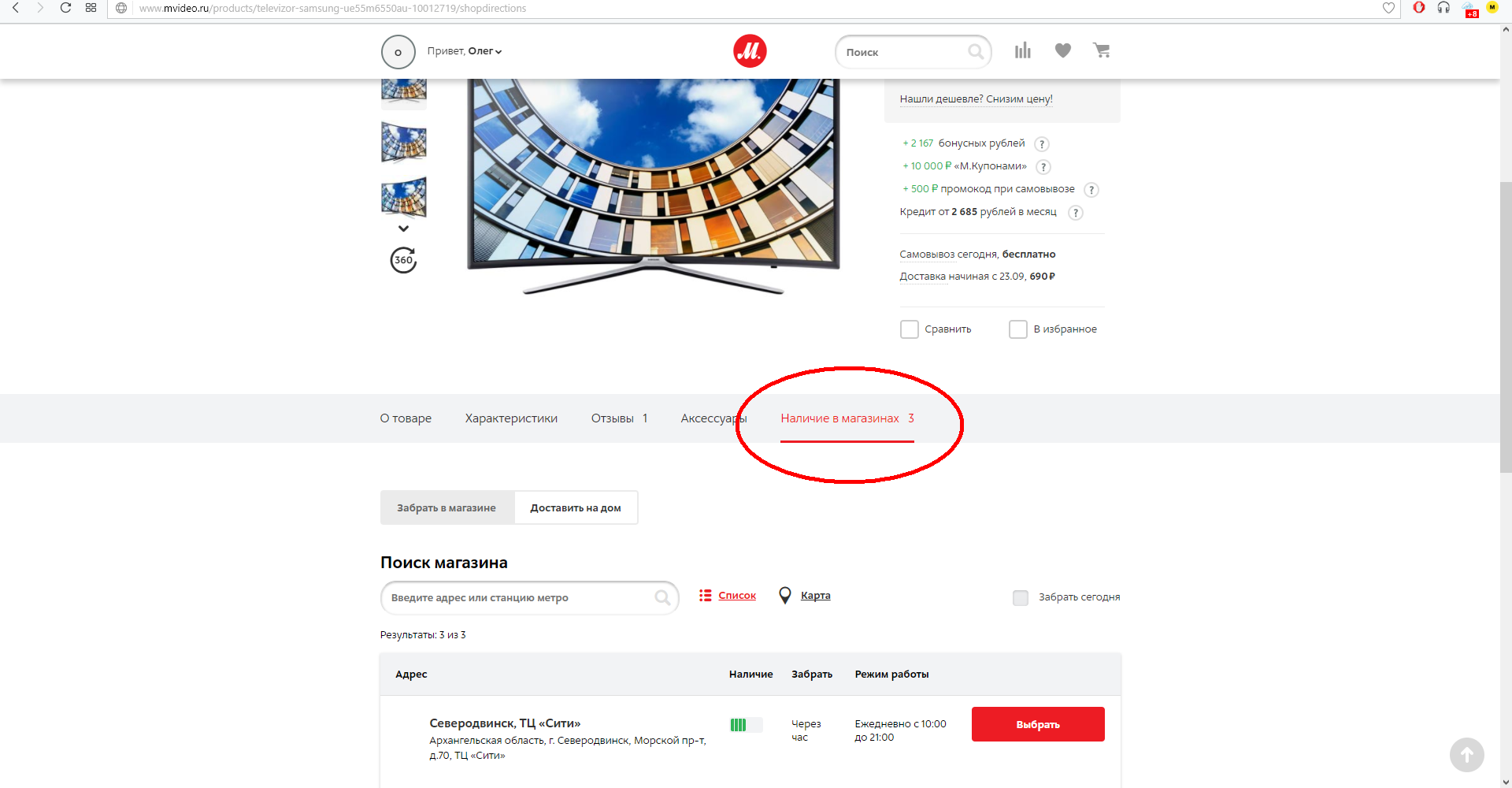Select the third TV thumbnail image
The image size is (1512, 788).
pos(404,197)
